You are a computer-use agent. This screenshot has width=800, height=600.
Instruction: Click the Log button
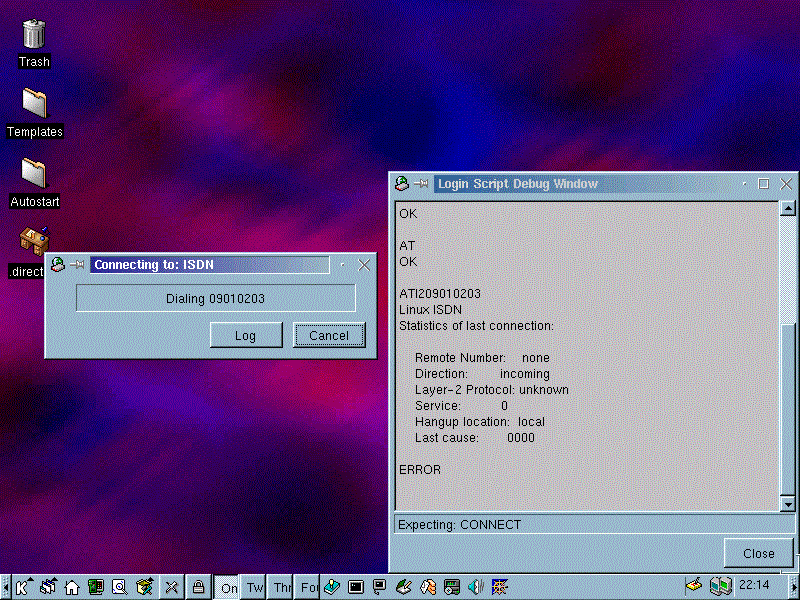pyautogui.click(x=246, y=335)
